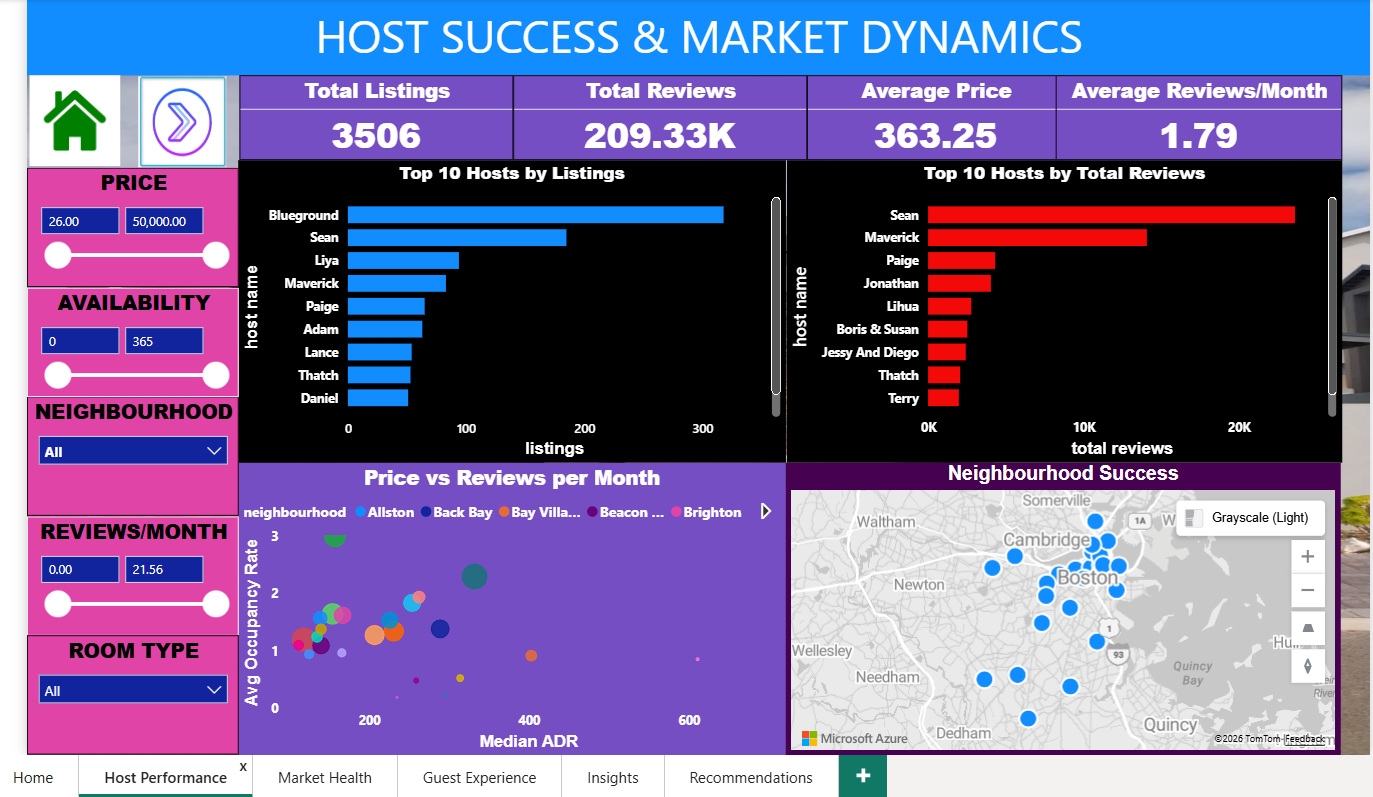Screen dimensions: 1373x797
Task: Click Sean's red bar in Top 10 Hosts by Total Reviews
Action: [1111, 215]
